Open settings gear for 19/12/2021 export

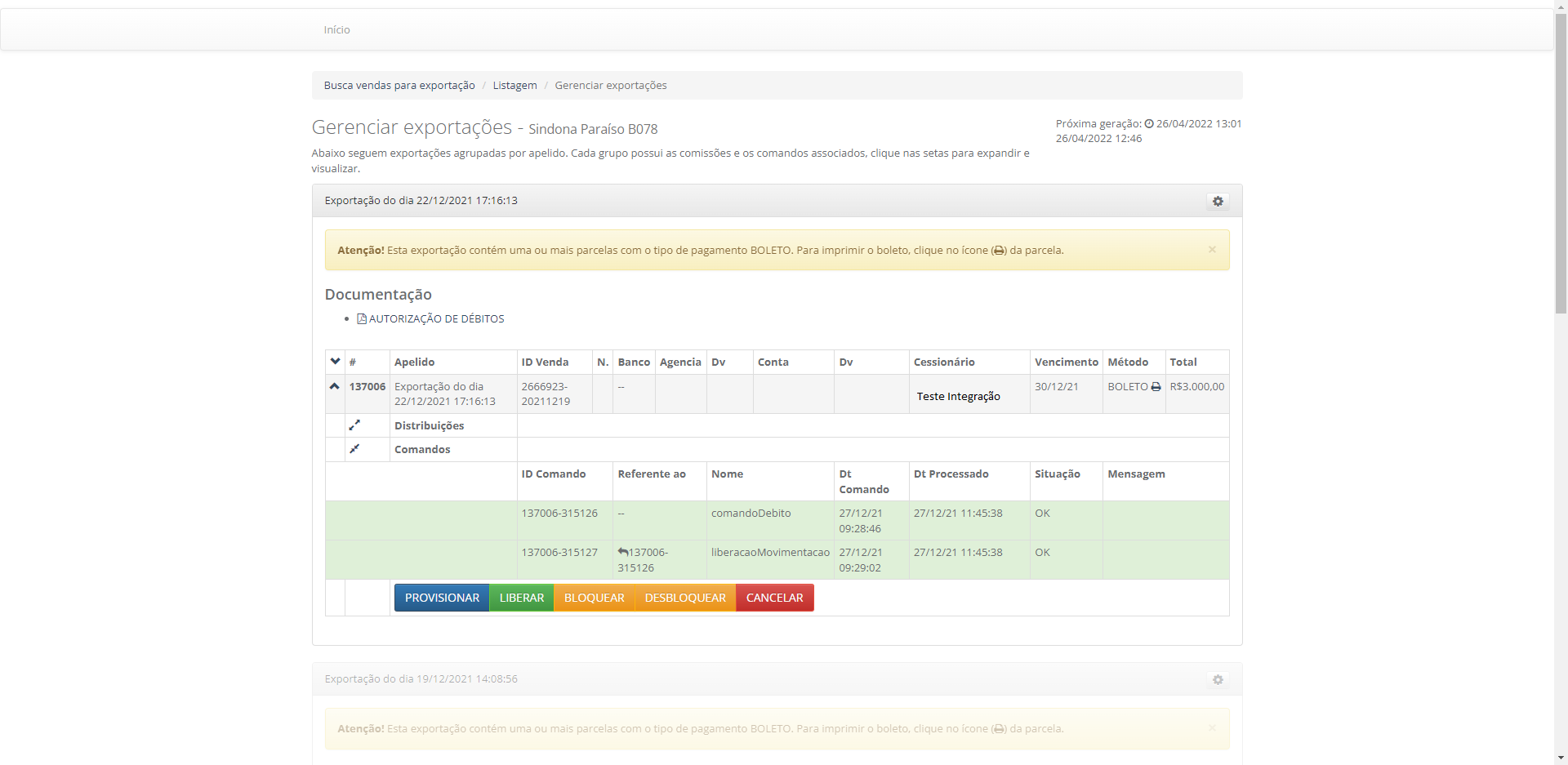pyautogui.click(x=1218, y=680)
